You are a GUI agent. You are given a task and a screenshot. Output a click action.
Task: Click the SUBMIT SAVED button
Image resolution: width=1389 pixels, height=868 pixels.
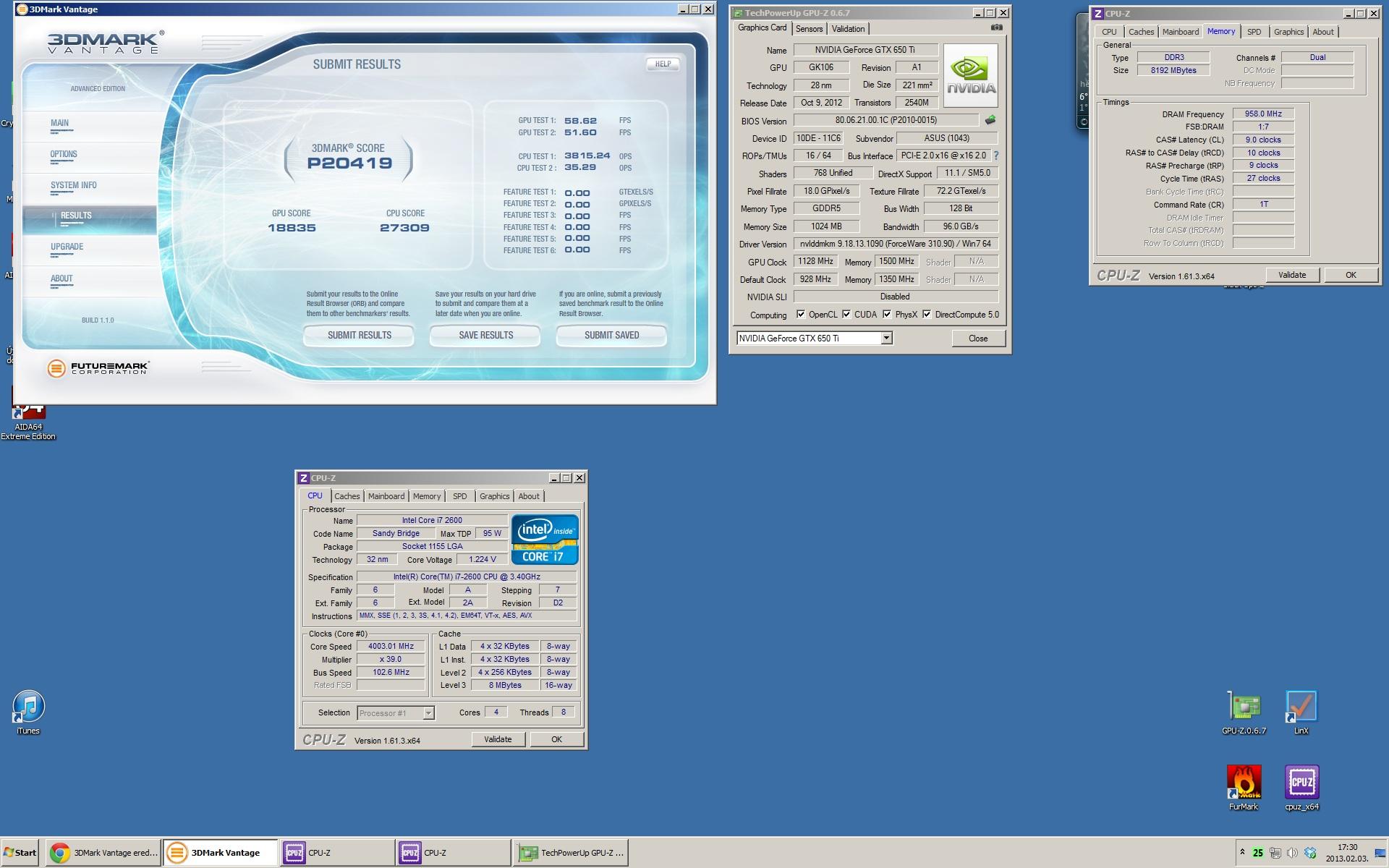tap(611, 335)
